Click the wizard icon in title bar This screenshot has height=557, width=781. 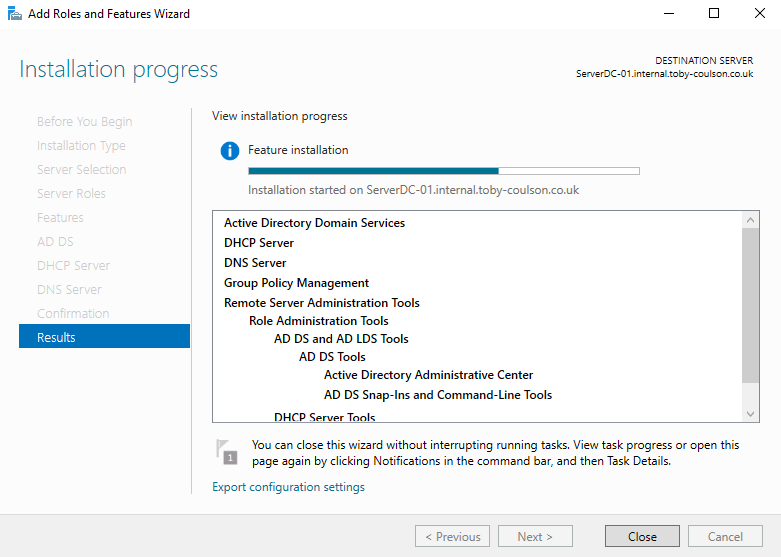point(14,14)
